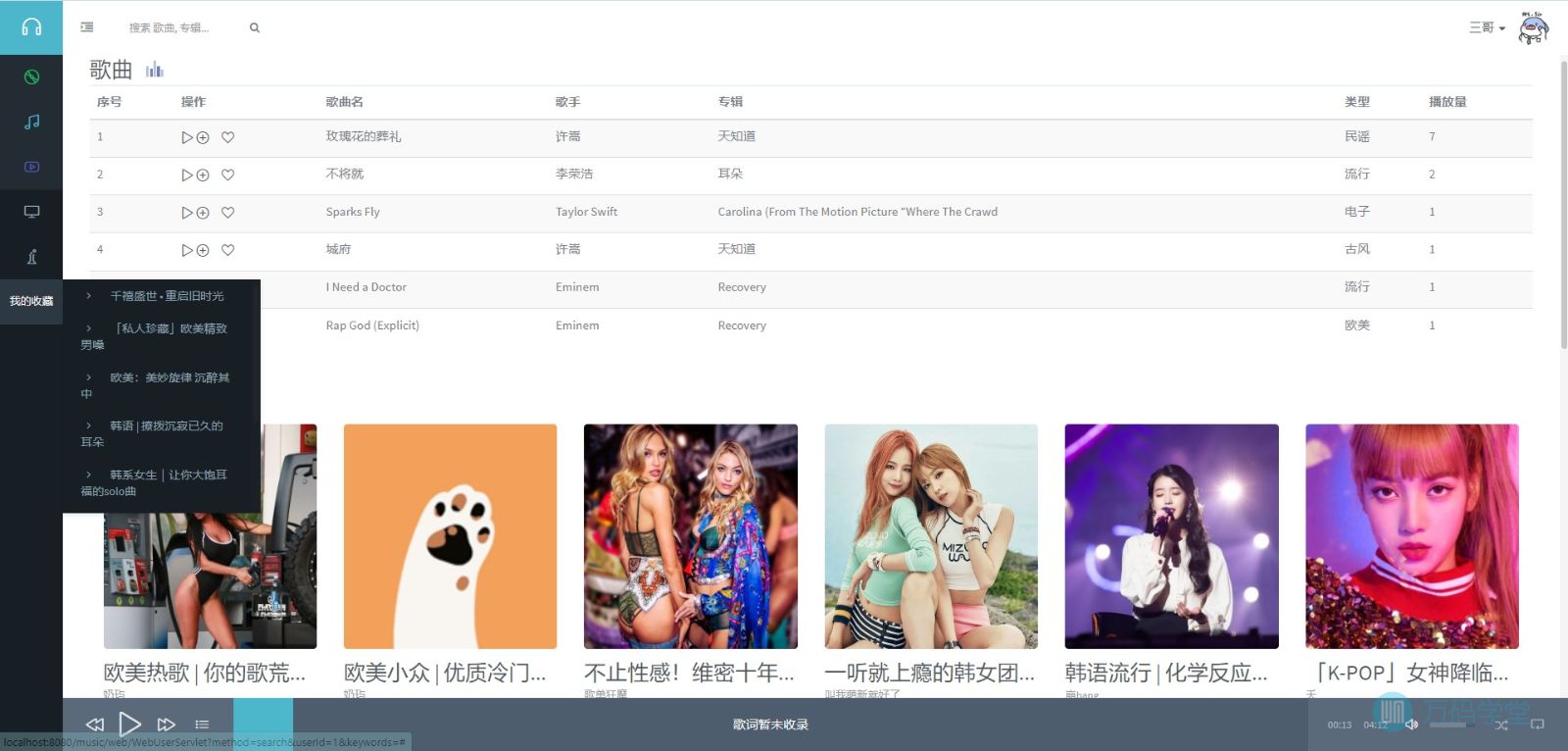This screenshot has height=751, width=1568.
Task: Click the user avatar picture
Action: pos(1533,27)
